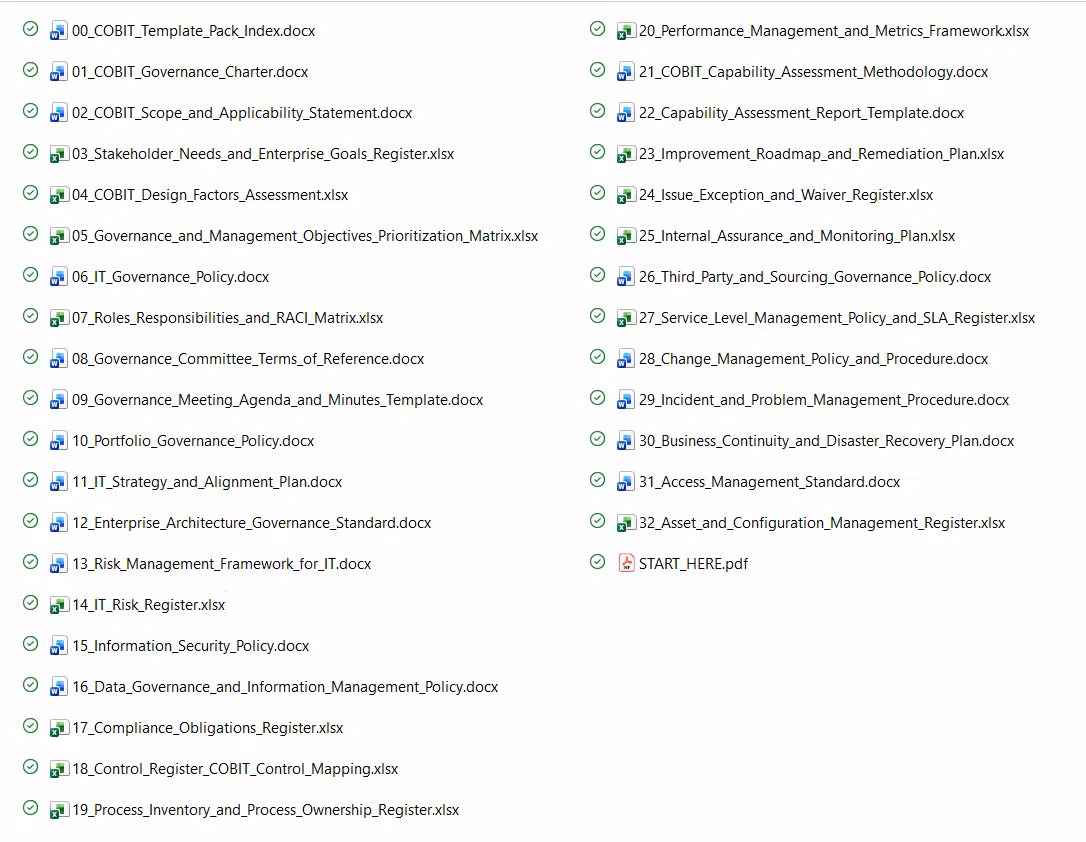The image size is (1086, 842).
Task: Click Excel icon of 07_Roles_Responsibilities_and_RACI_Matrix.xlsx
Action: [x=58, y=318]
